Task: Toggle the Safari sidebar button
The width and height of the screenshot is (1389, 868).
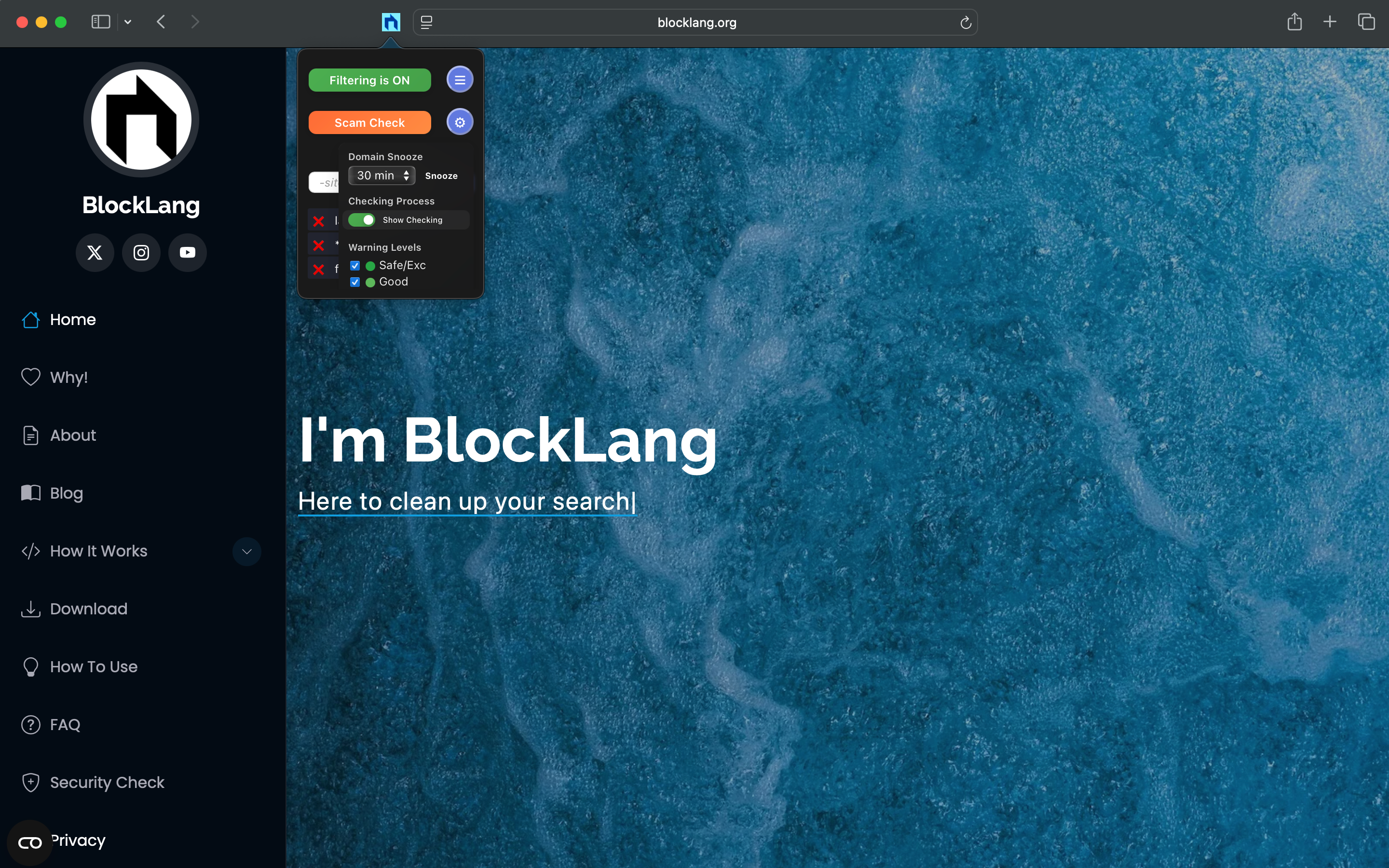Action: point(100,22)
